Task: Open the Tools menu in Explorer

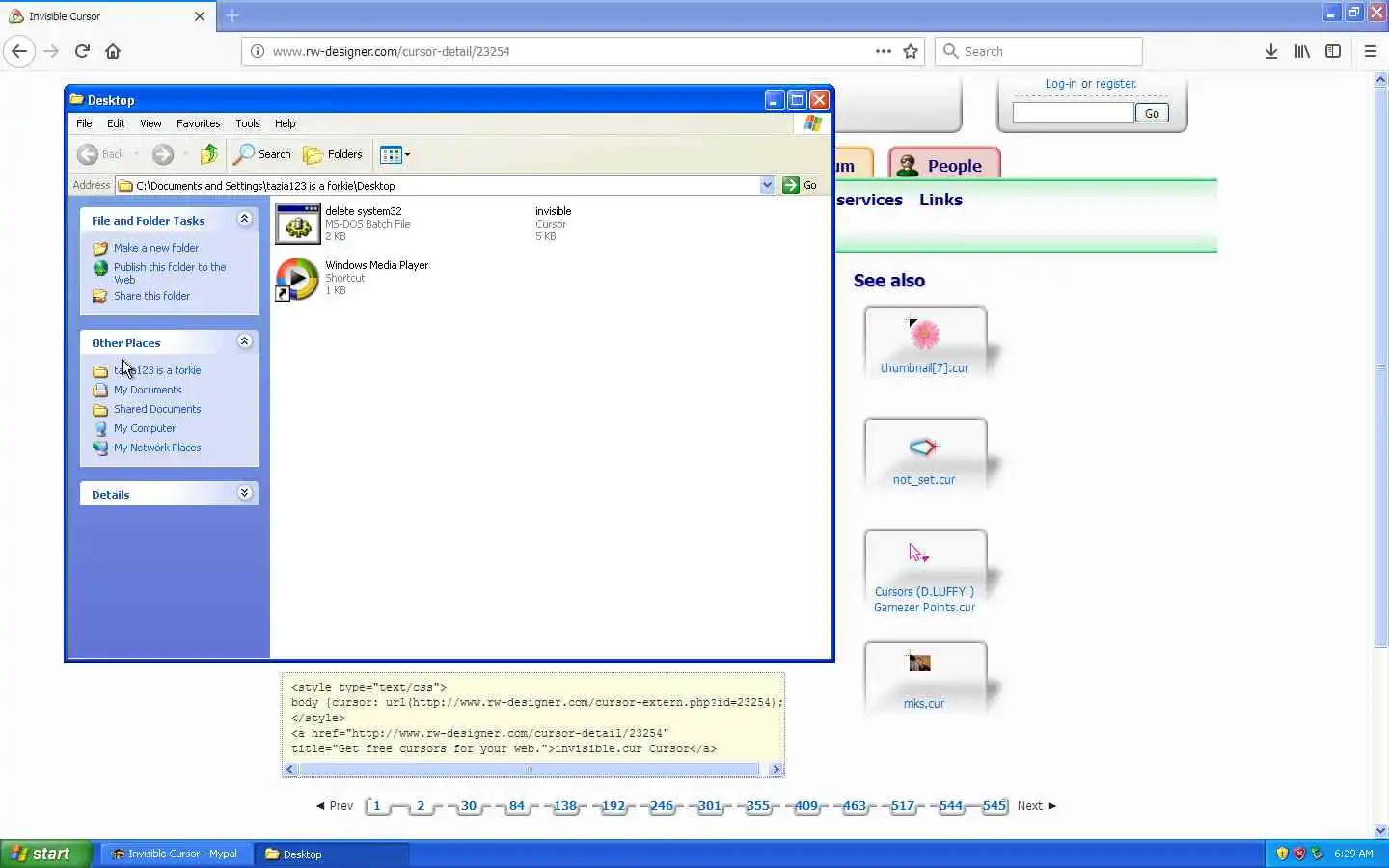Action: (247, 123)
